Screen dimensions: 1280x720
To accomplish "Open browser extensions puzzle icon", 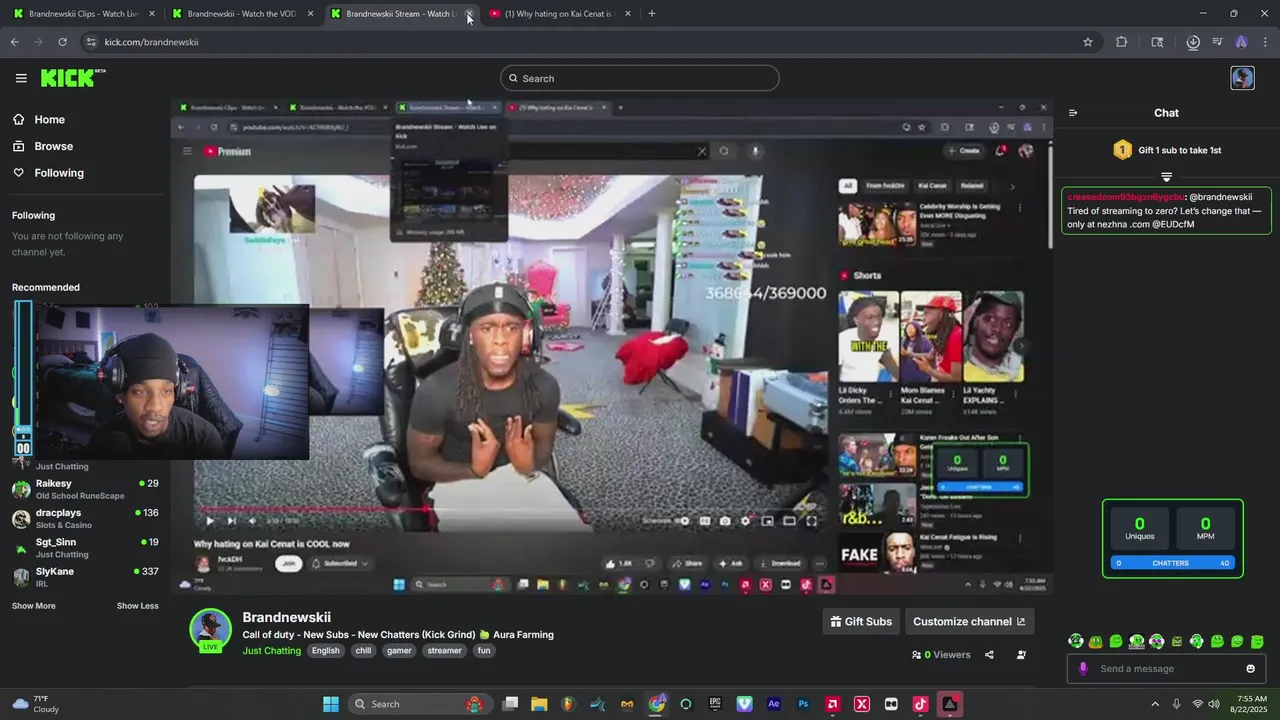I will coord(1121,42).
